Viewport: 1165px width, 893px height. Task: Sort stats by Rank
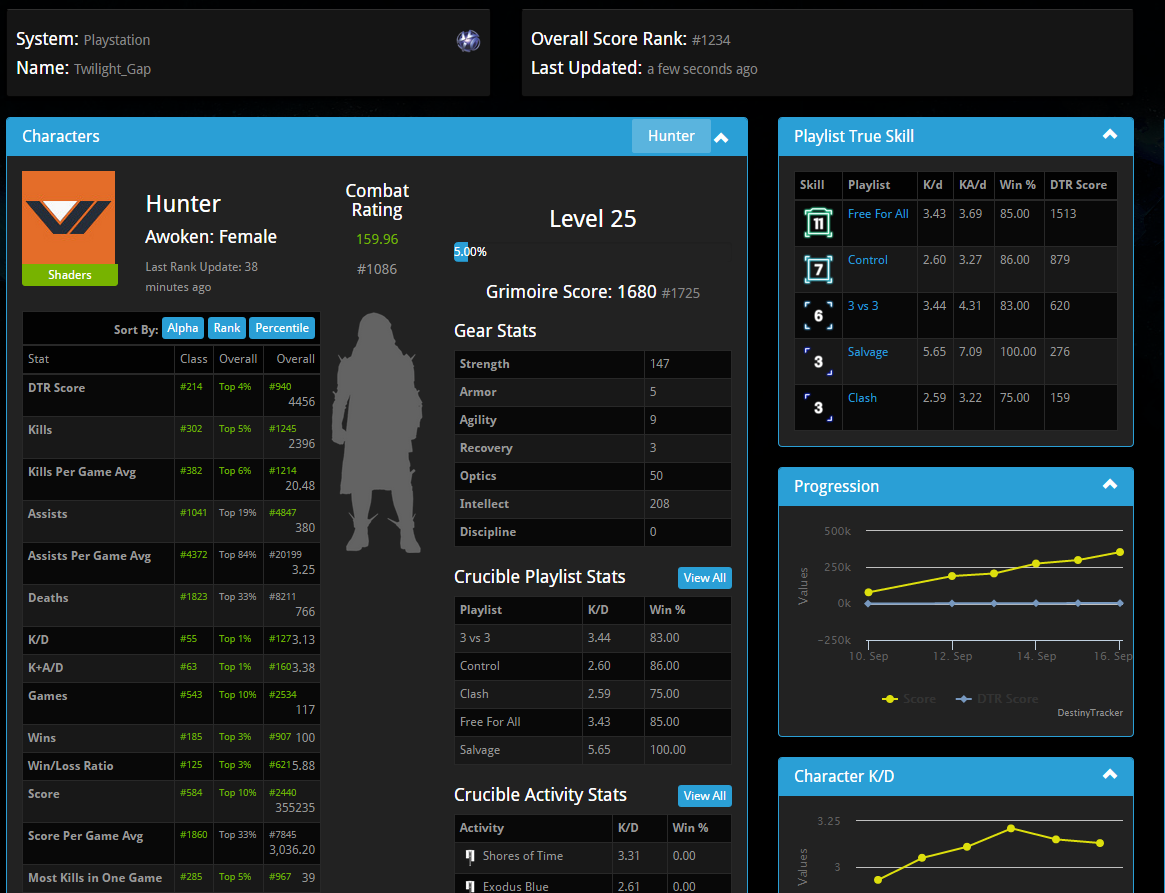(227, 328)
